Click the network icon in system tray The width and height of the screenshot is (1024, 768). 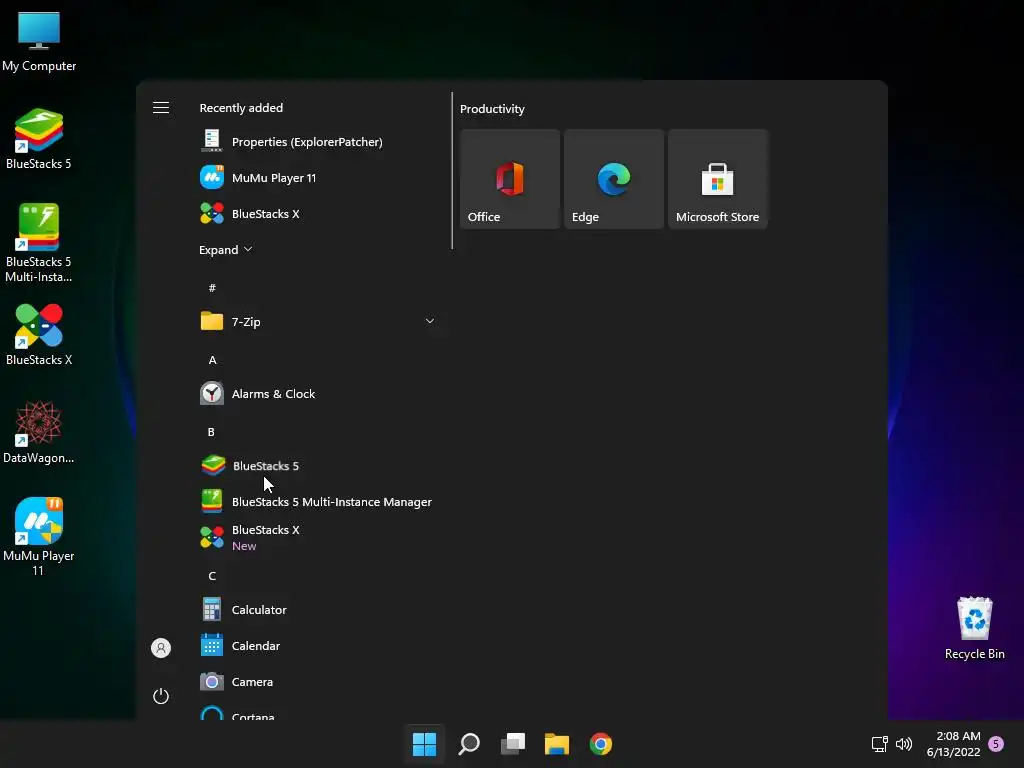pos(880,744)
